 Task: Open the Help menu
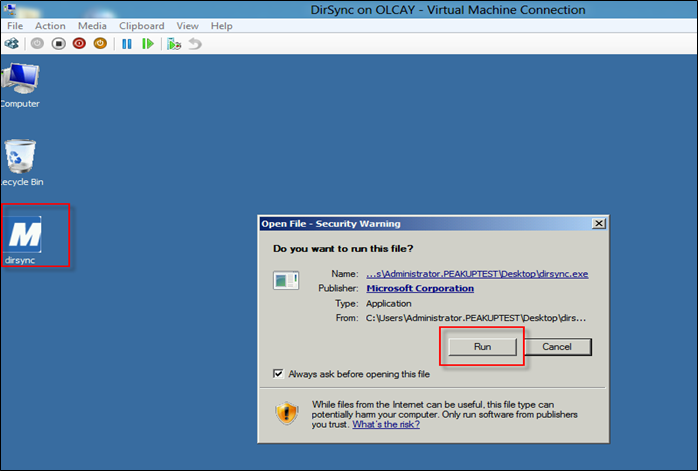click(222, 26)
